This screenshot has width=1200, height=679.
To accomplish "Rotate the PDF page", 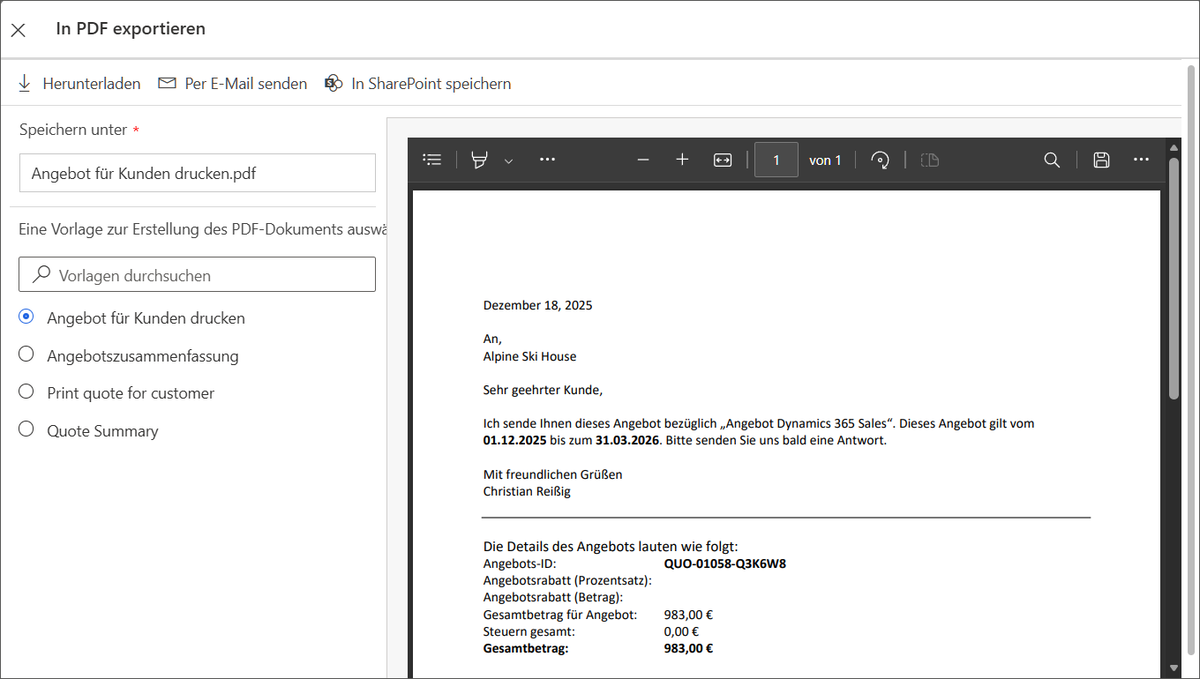I will coord(880,160).
